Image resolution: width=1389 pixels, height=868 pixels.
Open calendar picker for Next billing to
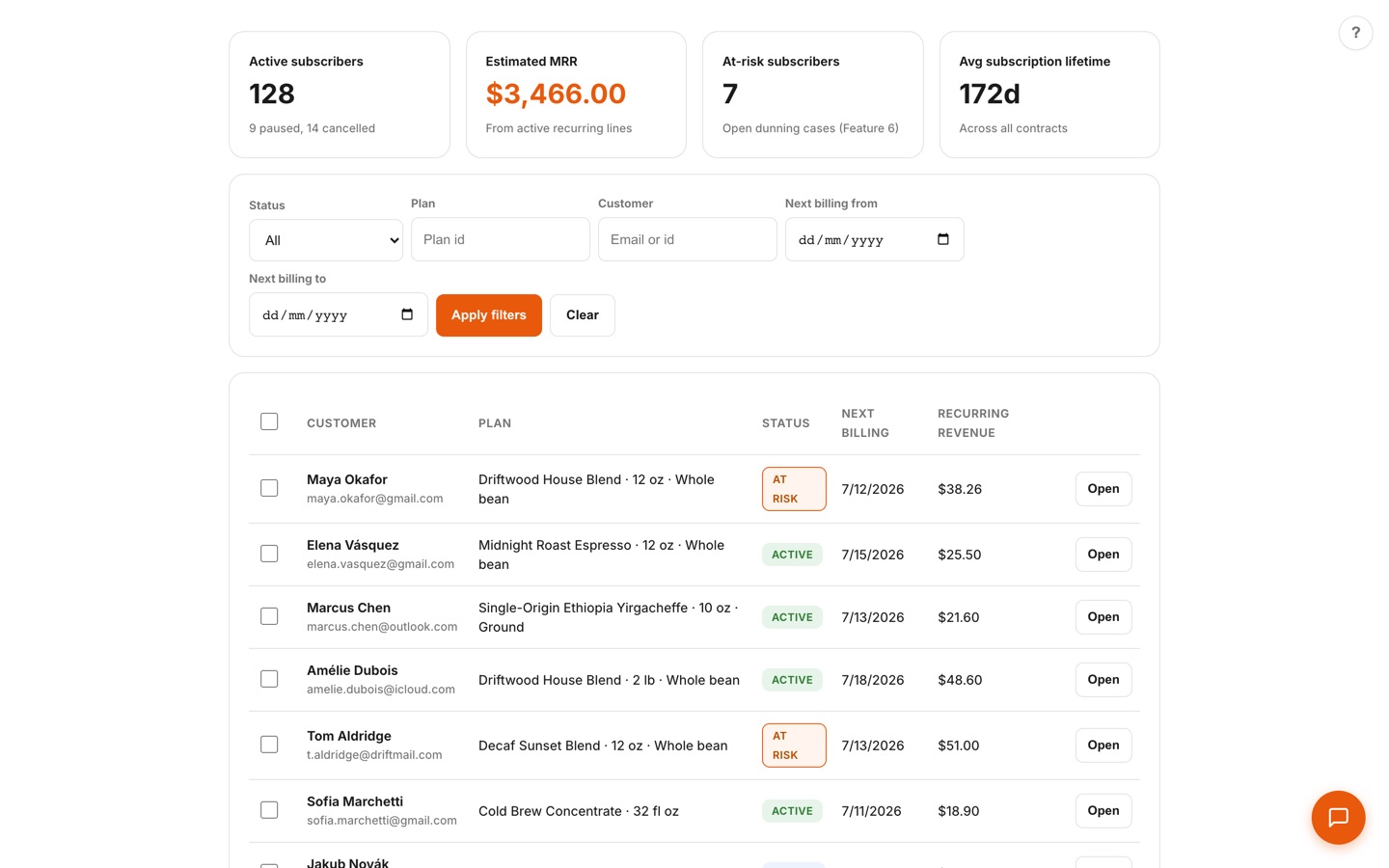click(407, 314)
